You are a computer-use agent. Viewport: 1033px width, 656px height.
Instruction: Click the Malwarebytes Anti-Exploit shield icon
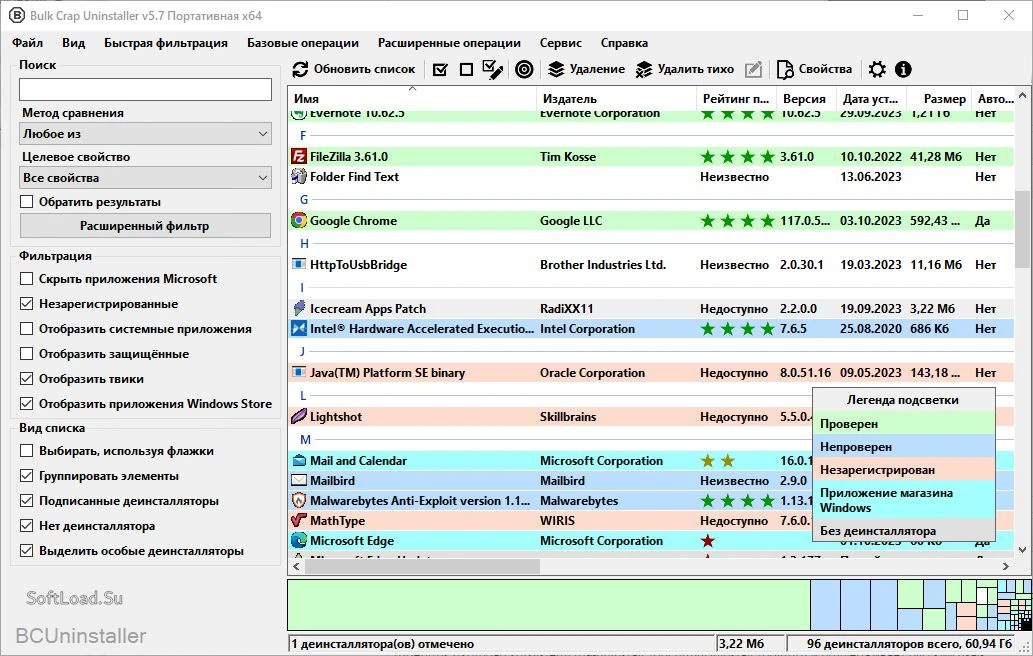(299, 501)
